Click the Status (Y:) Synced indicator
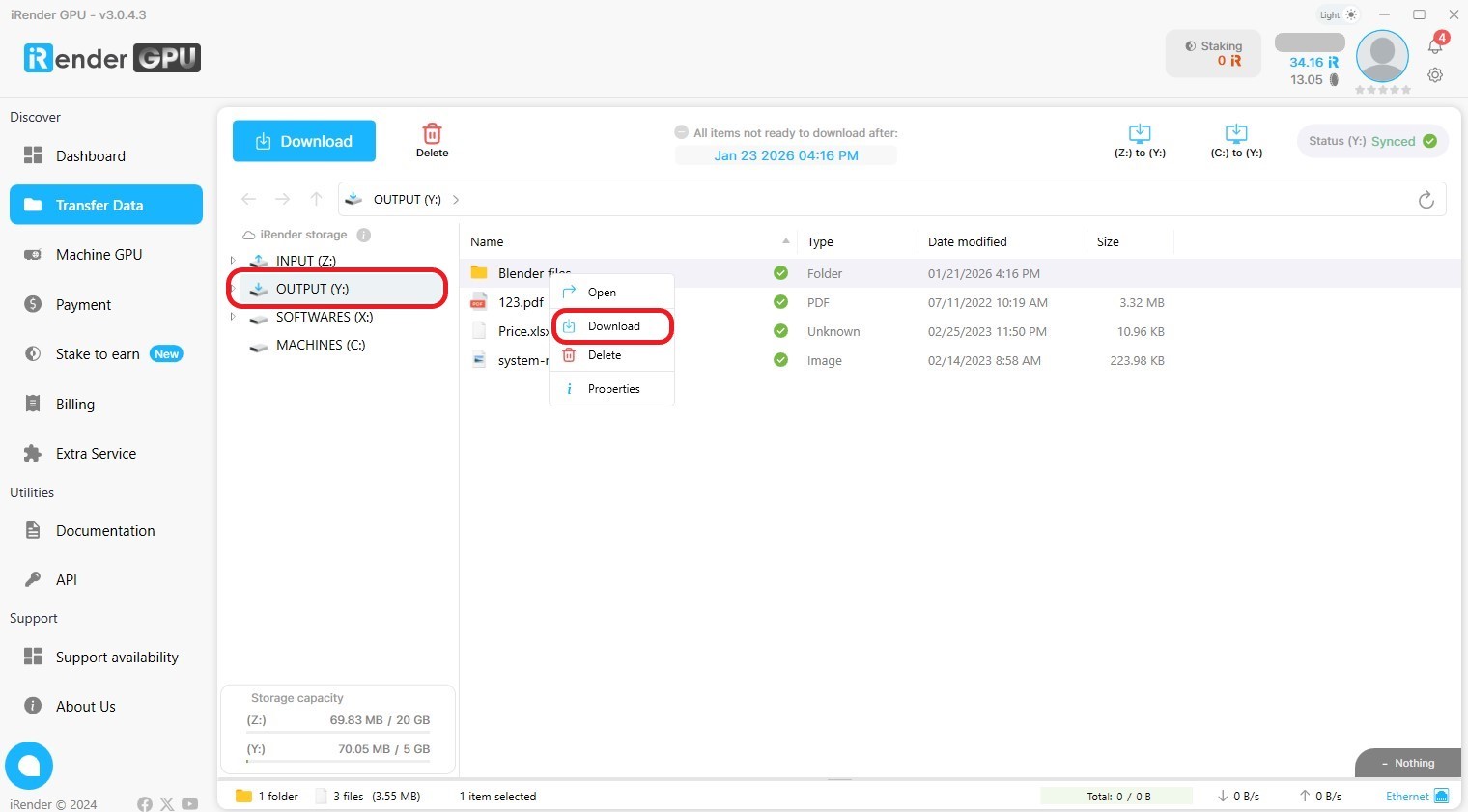The width and height of the screenshot is (1468, 812). 1372,141
